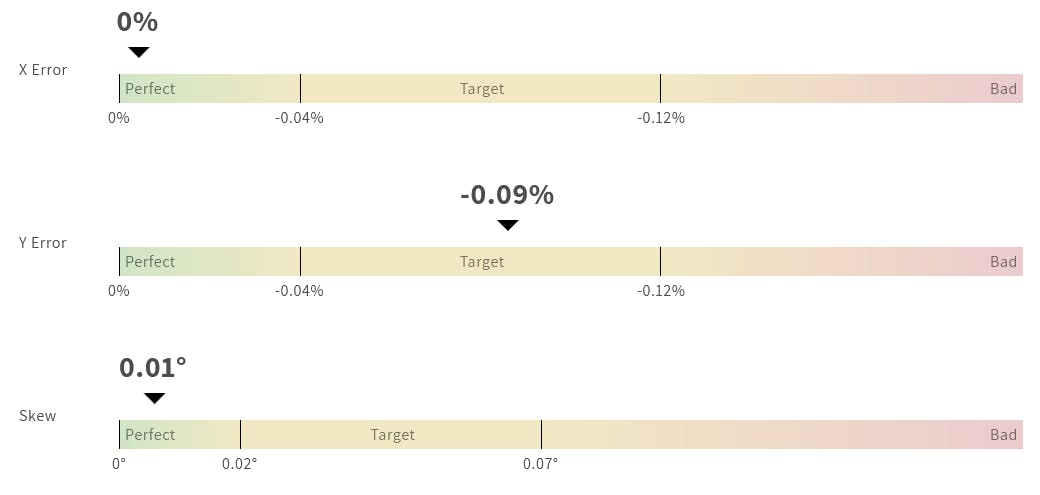Click the Perfect zone of Y Error bar
Image resolution: width=1040 pixels, height=495 pixels.
pyautogui.click(x=209, y=261)
